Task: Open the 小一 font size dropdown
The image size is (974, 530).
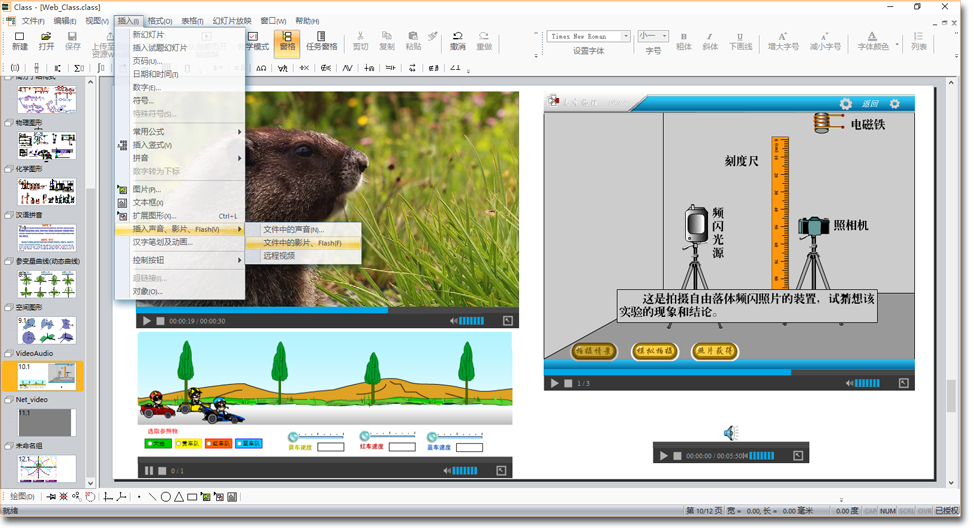Action: [664, 37]
